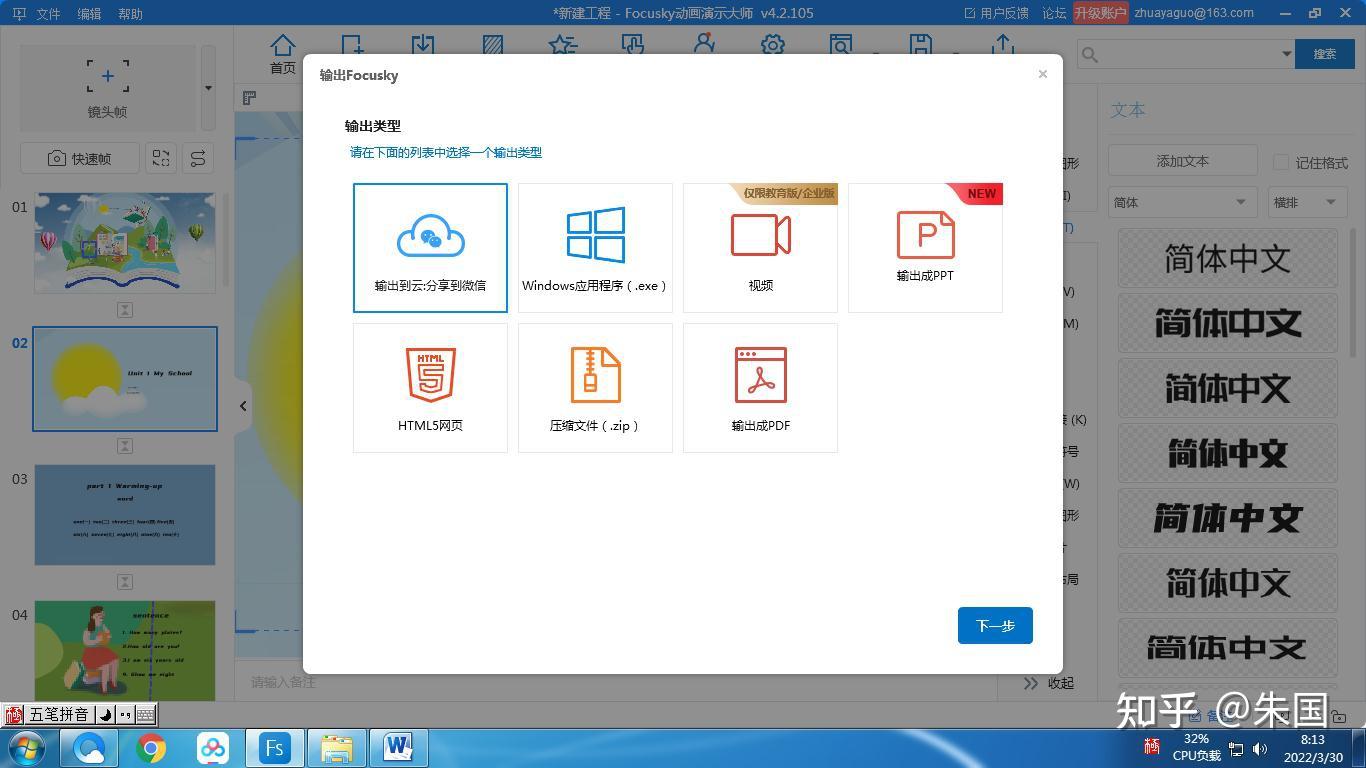Viewport: 1366px width, 768px height.
Task: Choose 输出成PPT output type
Action: pyautogui.click(x=925, y=248)
